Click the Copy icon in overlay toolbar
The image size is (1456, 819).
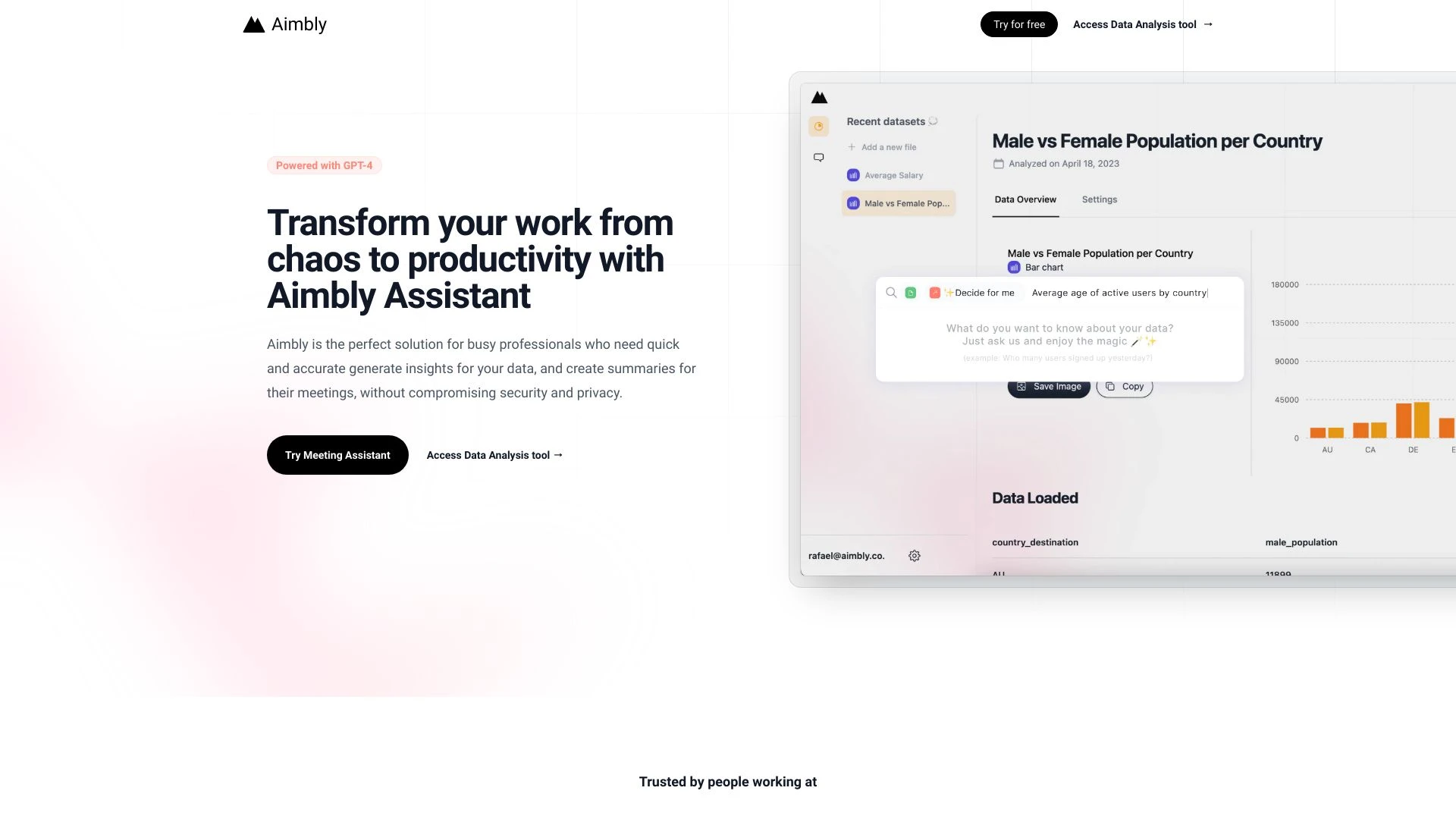point(1110,386)
